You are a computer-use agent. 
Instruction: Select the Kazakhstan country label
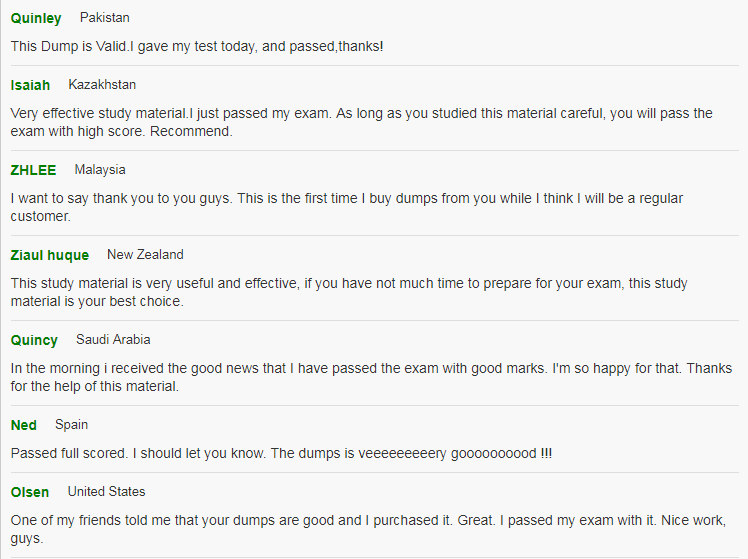(102, 84)
